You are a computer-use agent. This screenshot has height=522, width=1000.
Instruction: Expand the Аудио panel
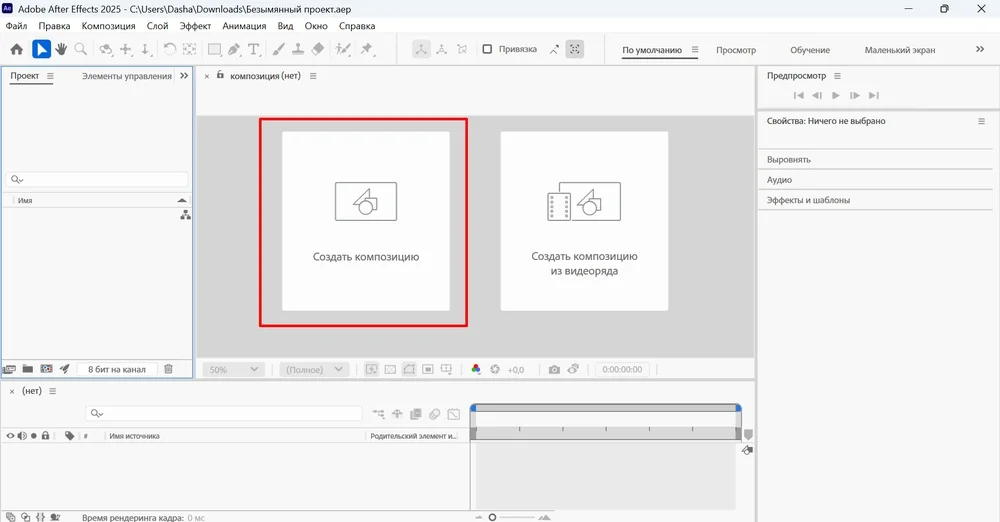tap(780, 180)
